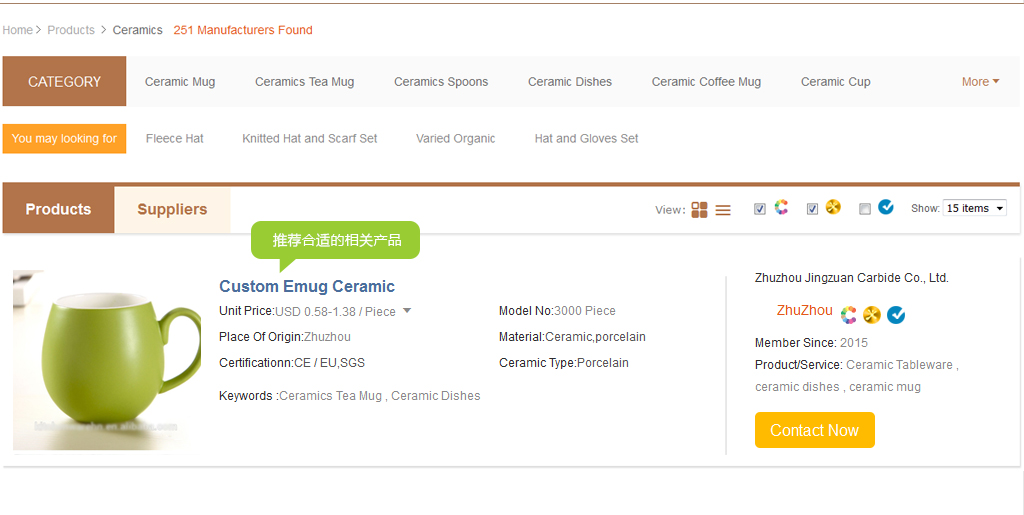Viewport: 1024px width, 515px height.
Task: Select the Ceramic Coffee Mug category
Action: [x=706, y=82]
